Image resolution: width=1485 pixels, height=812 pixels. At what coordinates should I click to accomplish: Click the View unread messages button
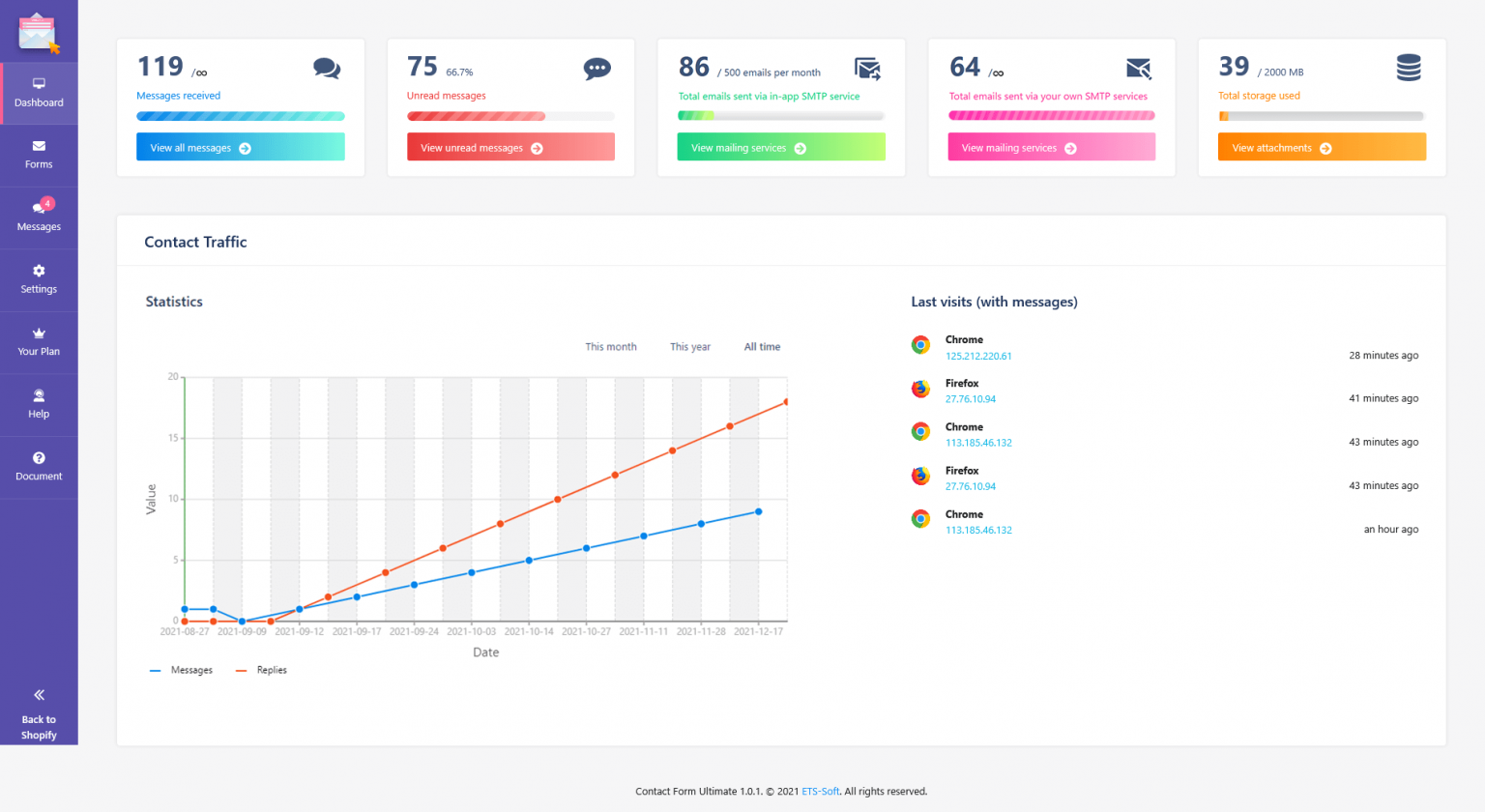510,148
